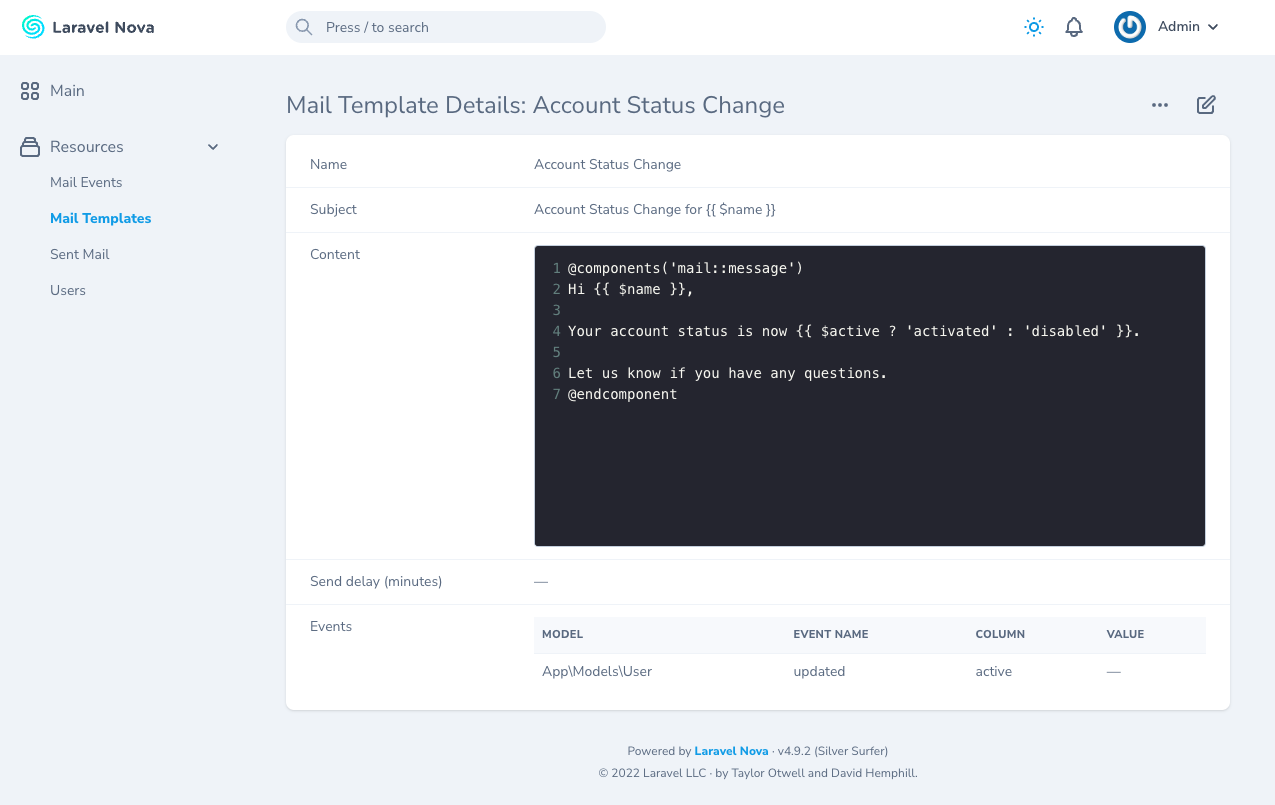Click the '@endcomponent' code line
Image resolution: width=1275 pixels, height=805 pixels.
[622, 394]
